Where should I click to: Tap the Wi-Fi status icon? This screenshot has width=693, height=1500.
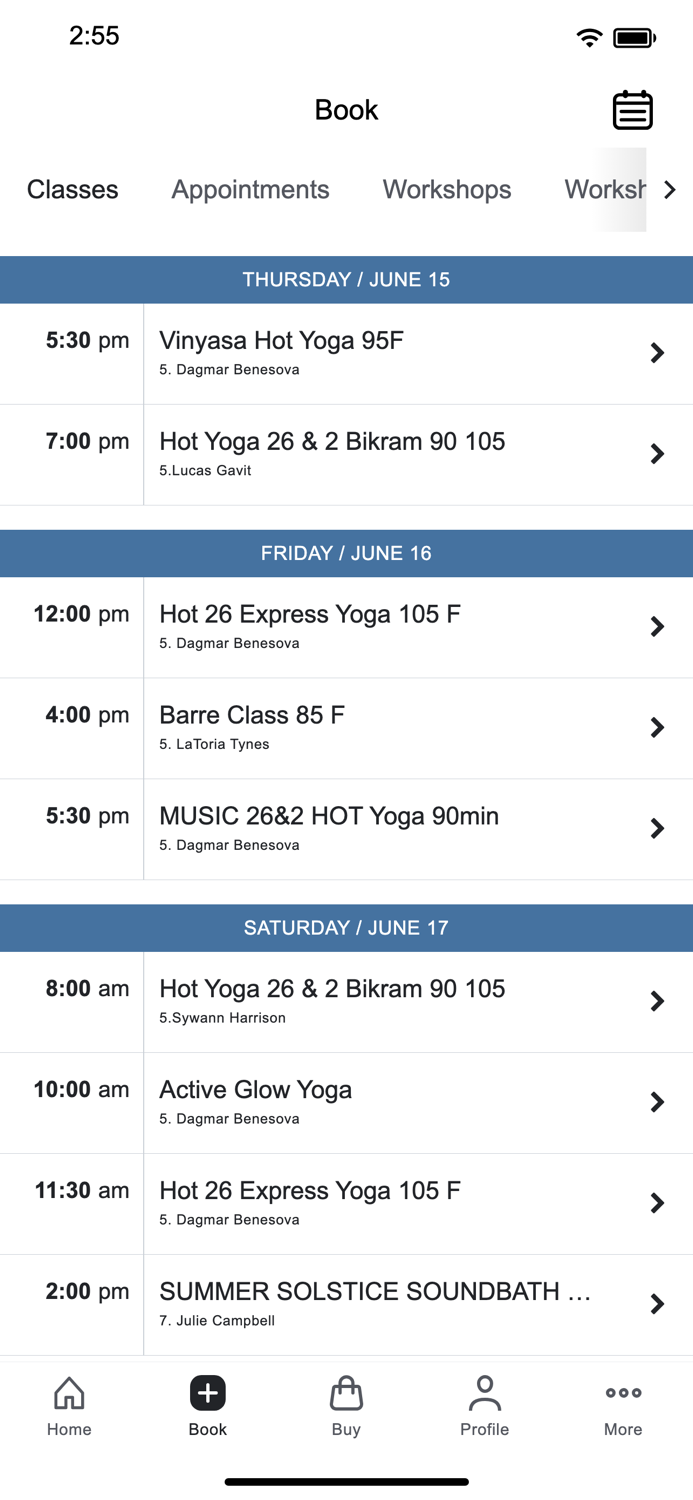pos(589,36)
